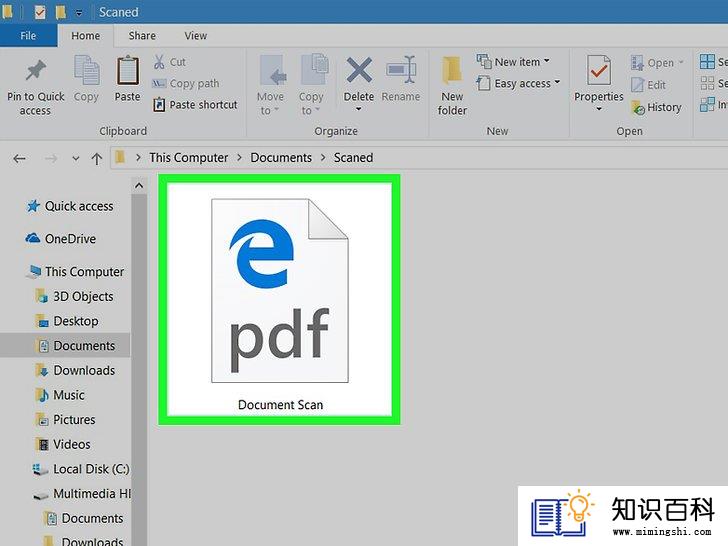The image size is (728, 546).
Task: Open Quick Access Toolbar customize arrow
Action: click(x=79, y=13)
